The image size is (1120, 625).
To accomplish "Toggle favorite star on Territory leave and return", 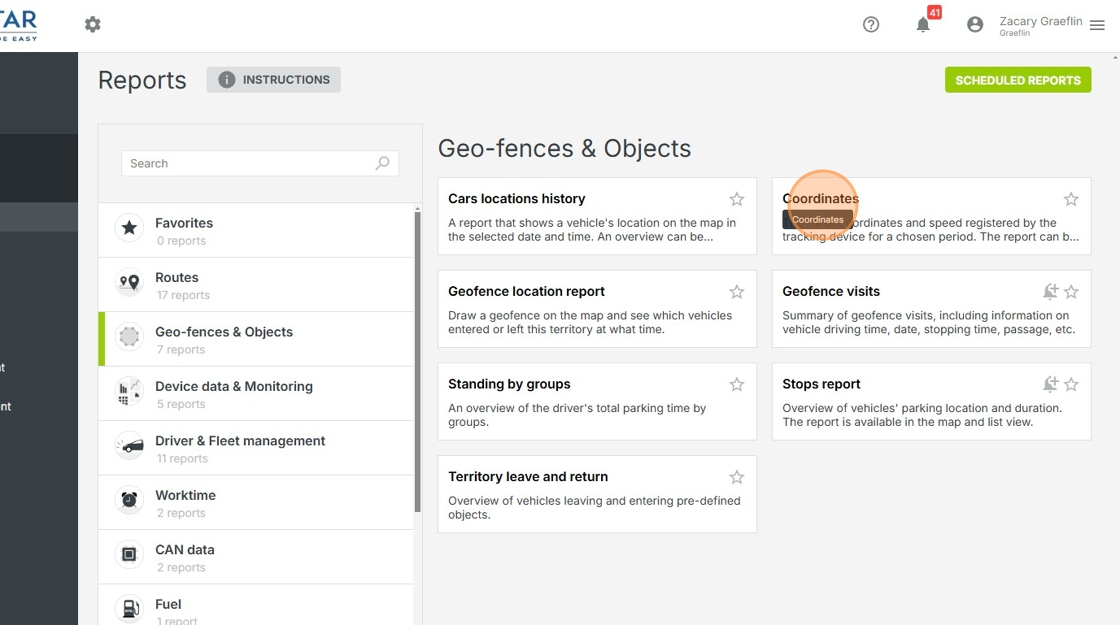I will [x=737, y=477].
